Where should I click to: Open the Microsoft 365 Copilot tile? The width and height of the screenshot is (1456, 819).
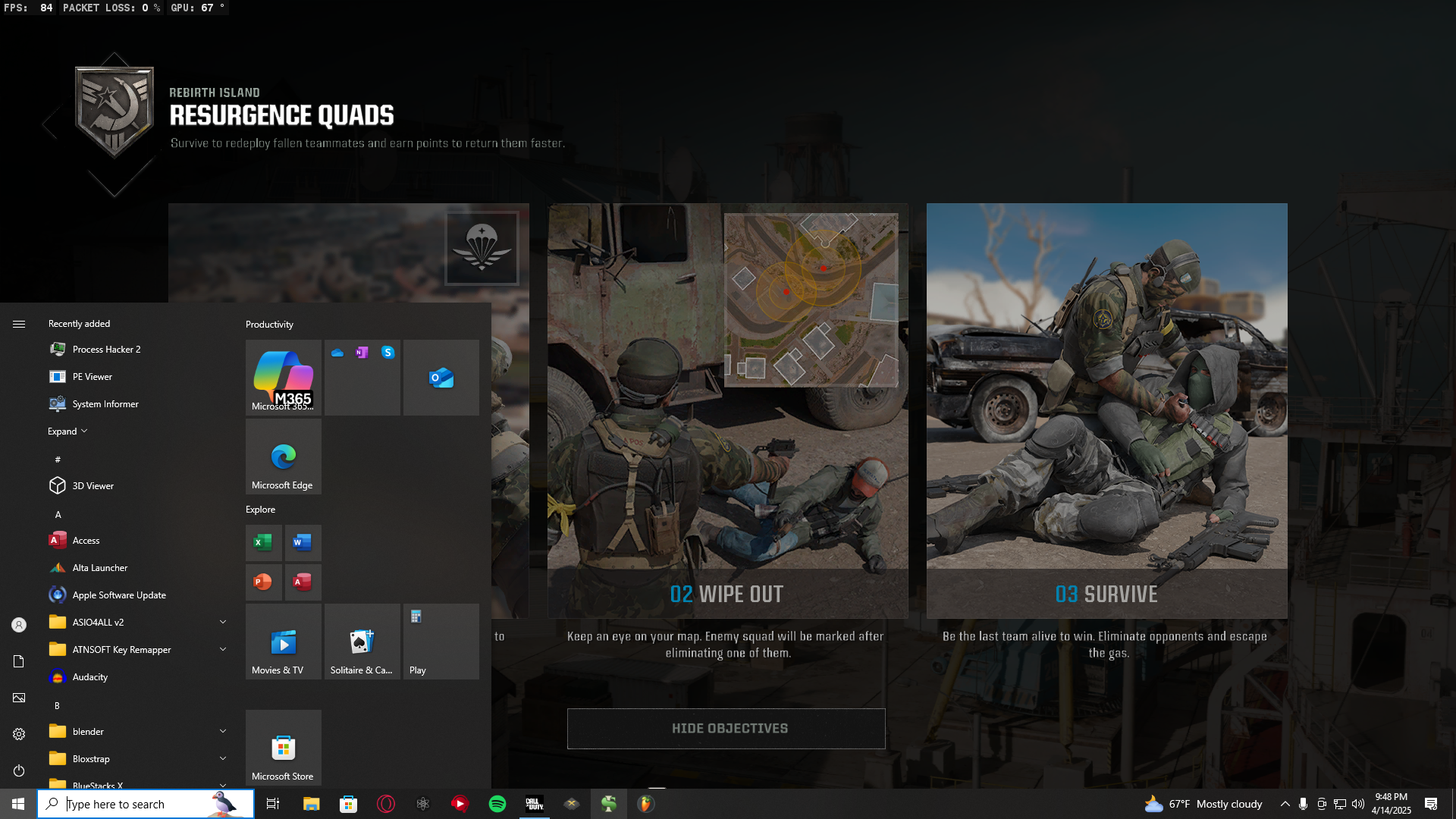coord(283,377)
